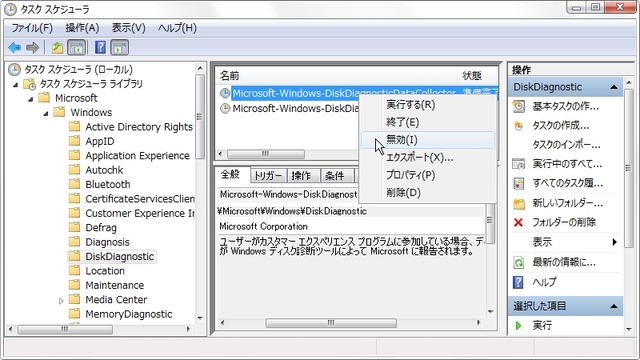Click the Defrag folder icon

74,227
